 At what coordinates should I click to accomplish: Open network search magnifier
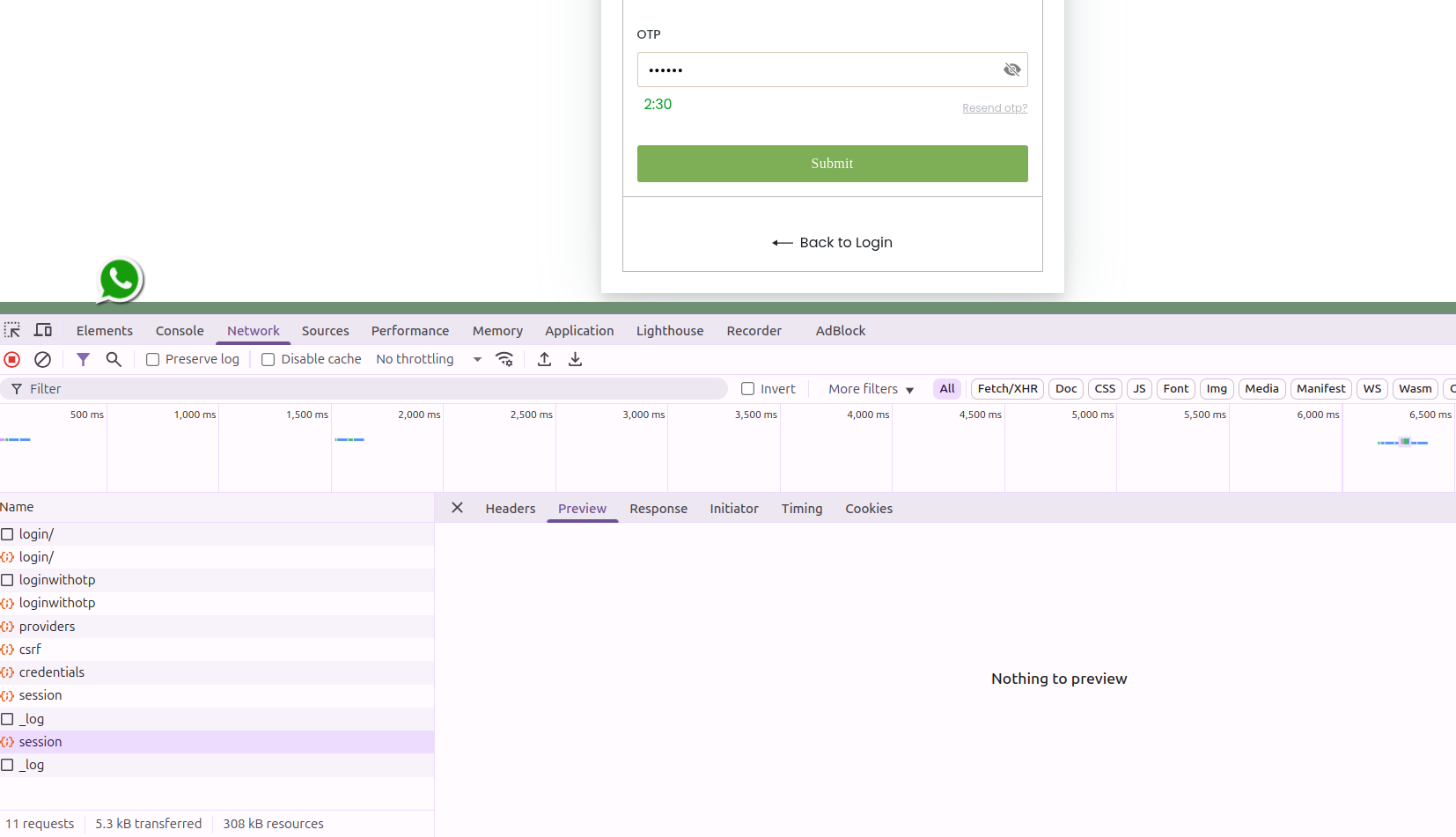114,359
